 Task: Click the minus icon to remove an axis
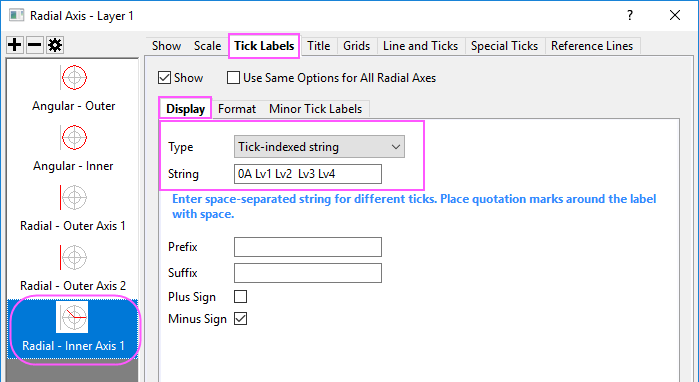35,45
